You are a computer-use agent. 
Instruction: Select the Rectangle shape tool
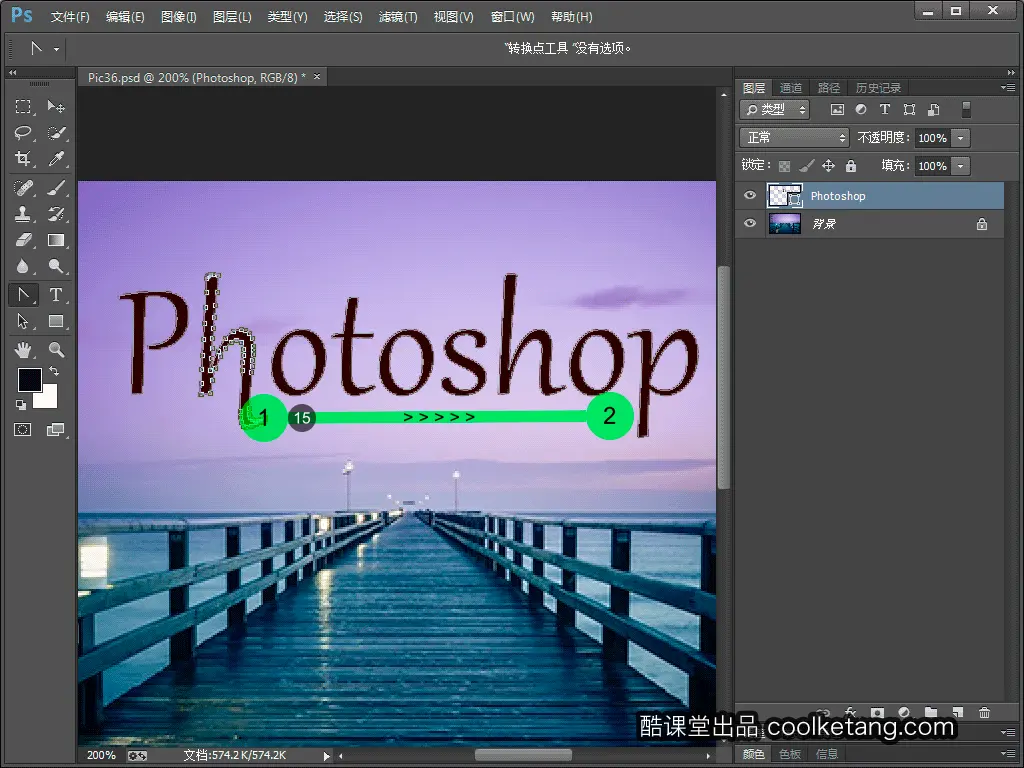pyautogui.click(x=56, y=321)
